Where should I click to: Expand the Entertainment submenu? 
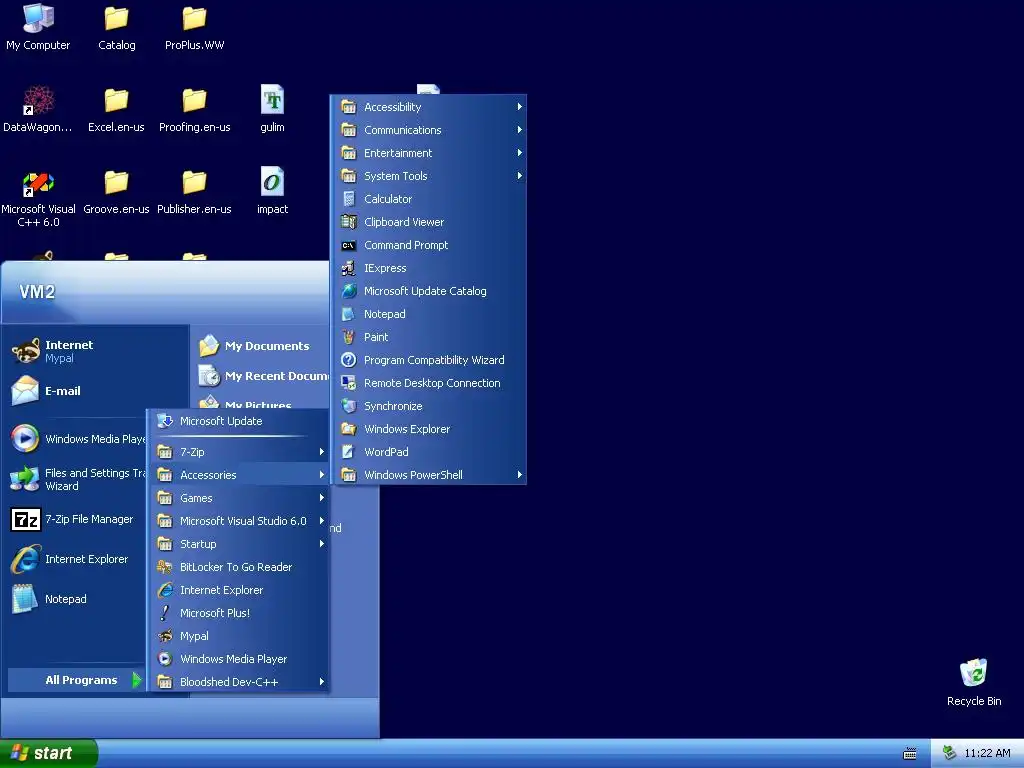click(x=428, y=153)
